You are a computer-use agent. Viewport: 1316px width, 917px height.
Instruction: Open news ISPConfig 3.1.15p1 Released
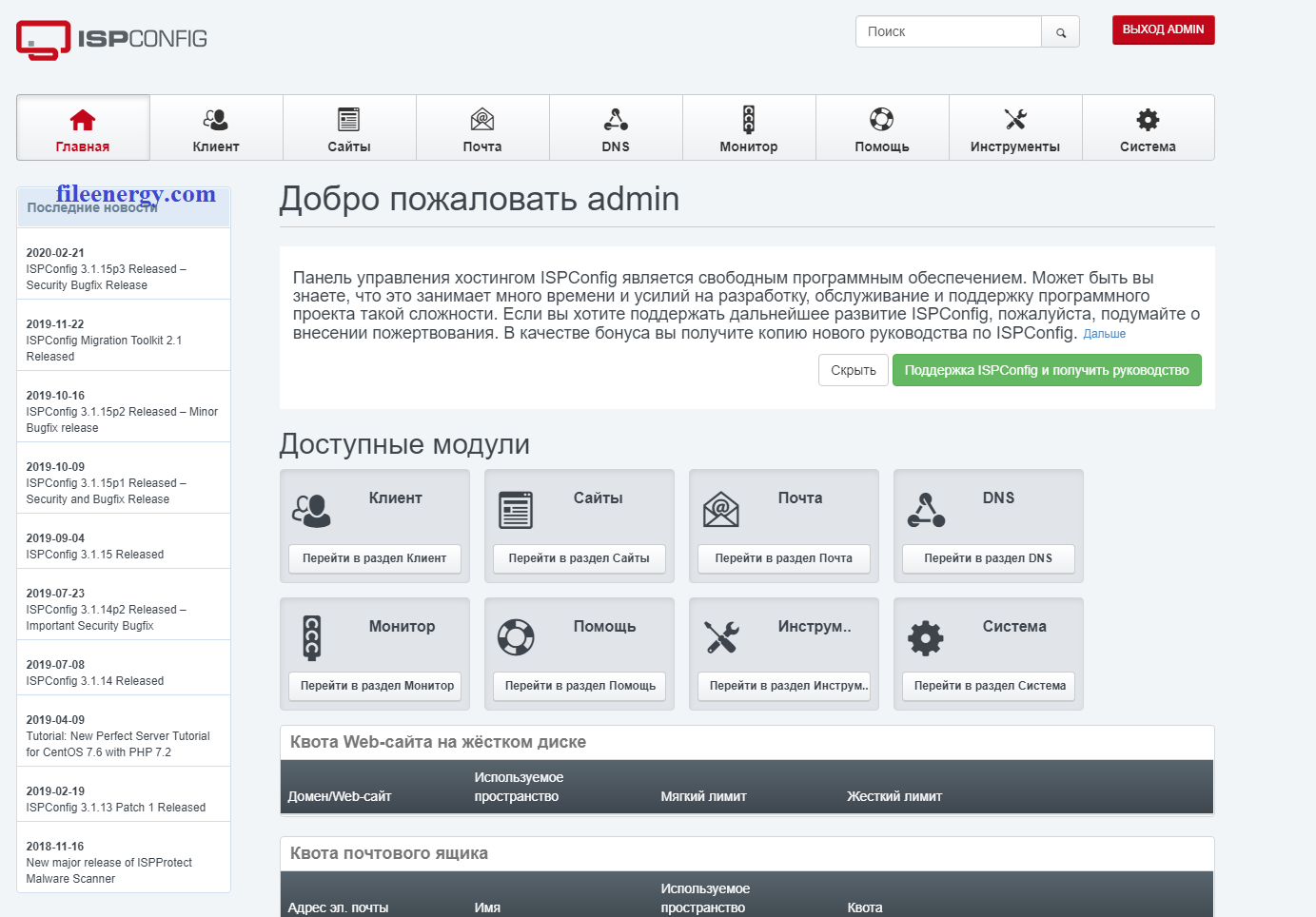(106, 491)
